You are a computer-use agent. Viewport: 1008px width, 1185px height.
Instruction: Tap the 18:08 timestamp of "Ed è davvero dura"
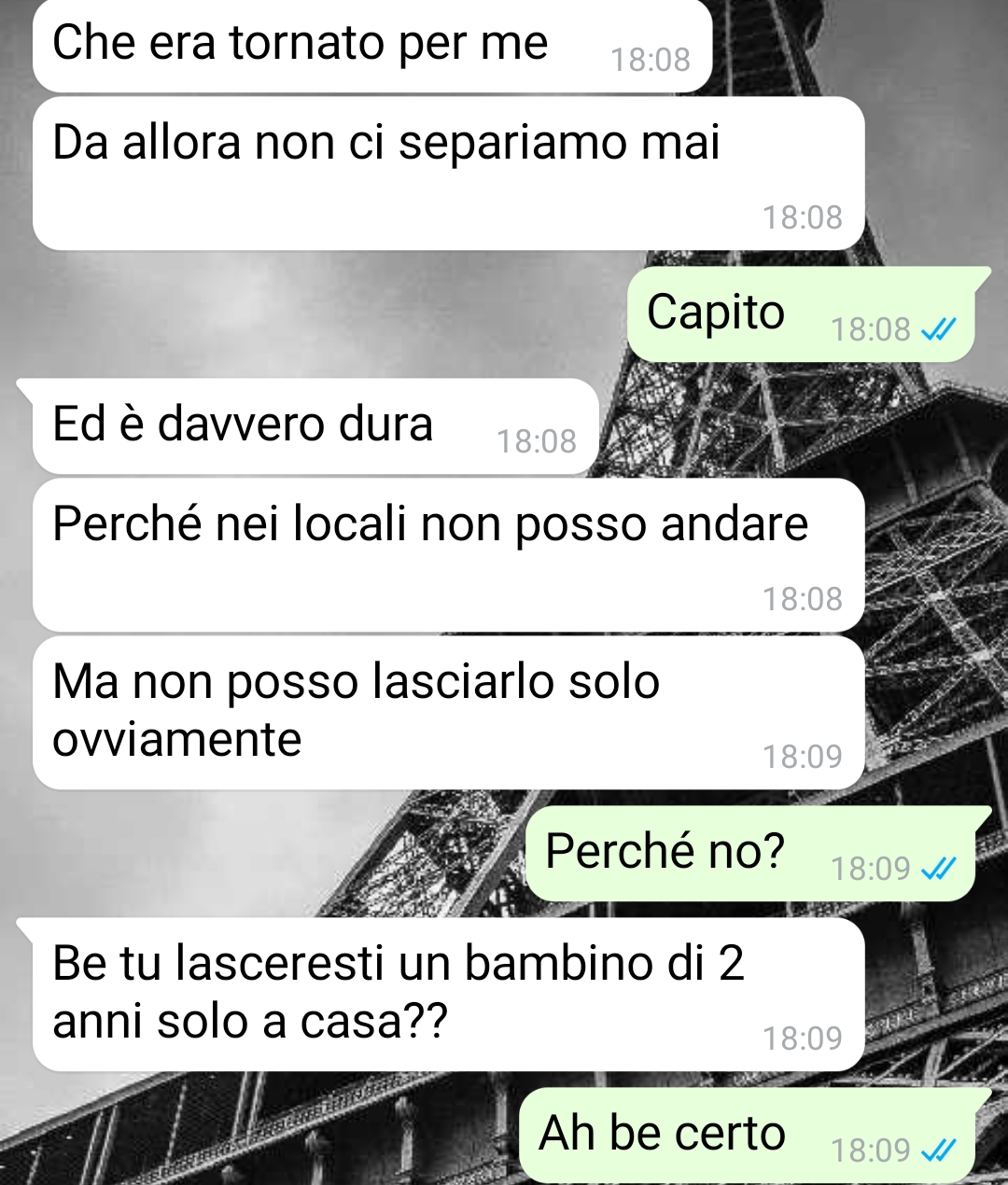(x=537, y=441)
